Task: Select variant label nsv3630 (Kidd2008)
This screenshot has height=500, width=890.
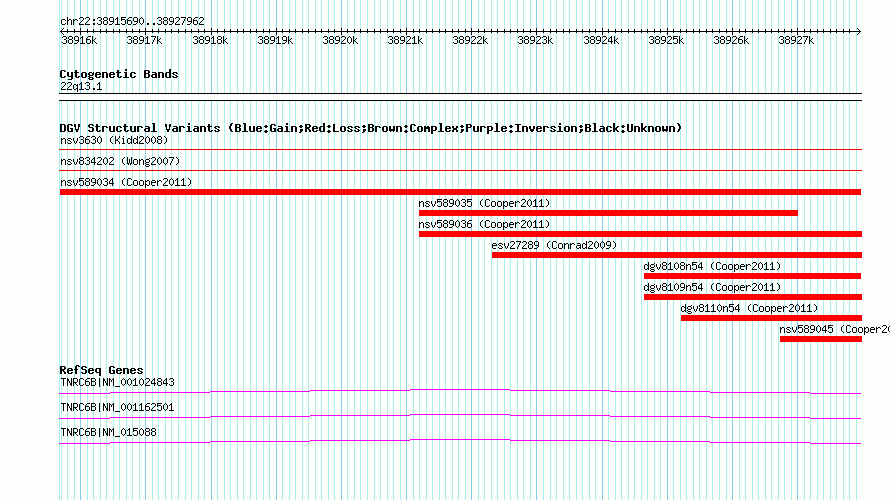Action: (x=114, y=140)
